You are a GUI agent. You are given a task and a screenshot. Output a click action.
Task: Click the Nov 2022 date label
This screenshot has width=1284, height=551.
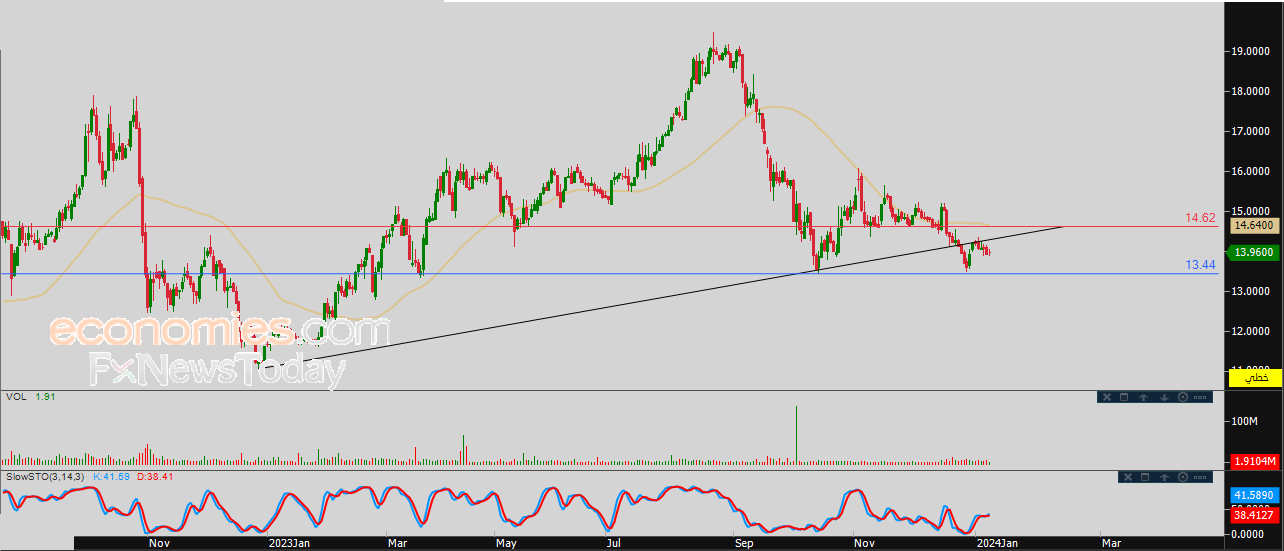(158, 543)
